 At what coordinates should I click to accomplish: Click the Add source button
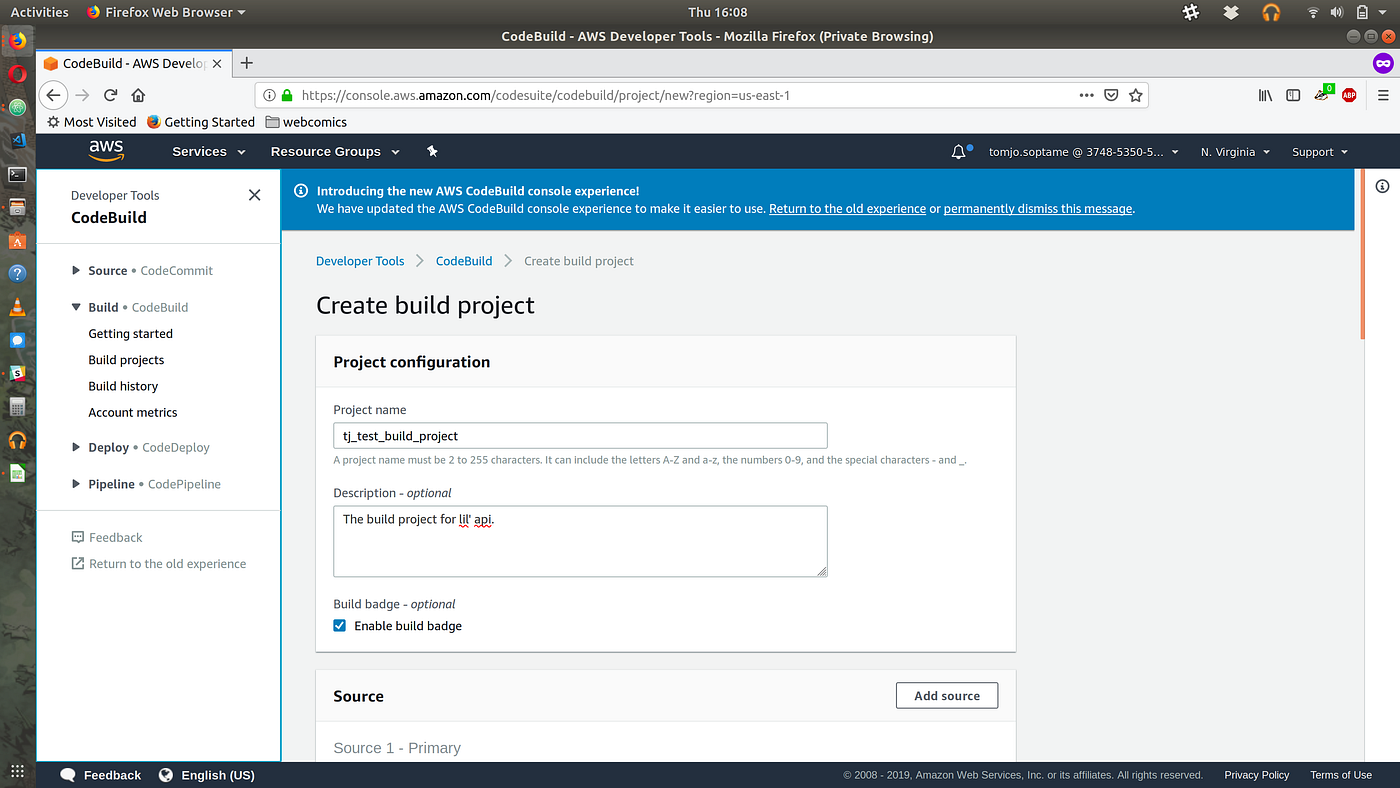(946, 695)
